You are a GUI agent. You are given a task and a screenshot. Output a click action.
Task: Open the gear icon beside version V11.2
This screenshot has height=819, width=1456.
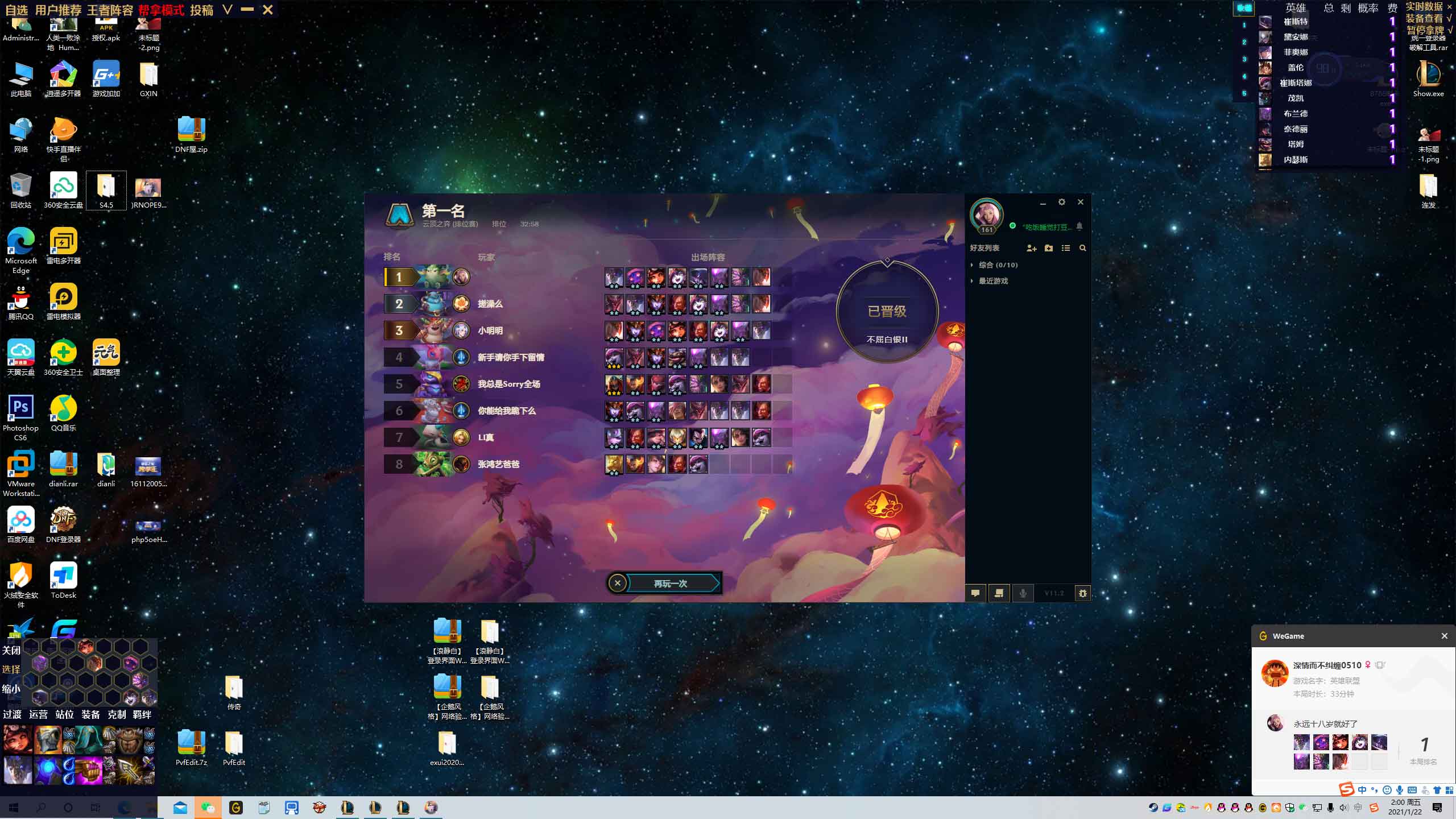[x=1082, y=593]
